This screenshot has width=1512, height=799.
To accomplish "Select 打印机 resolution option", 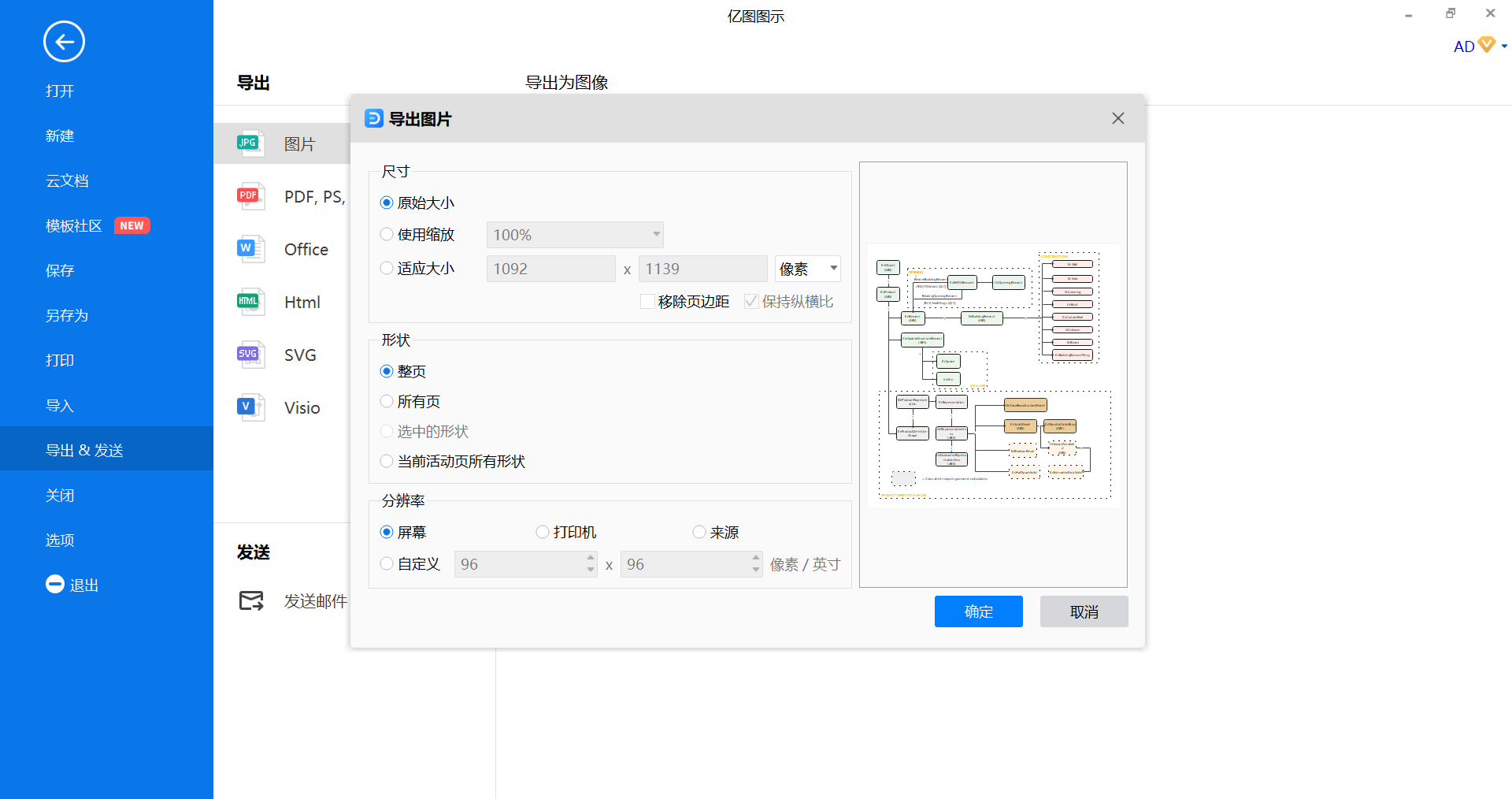I will pos(543,532).
